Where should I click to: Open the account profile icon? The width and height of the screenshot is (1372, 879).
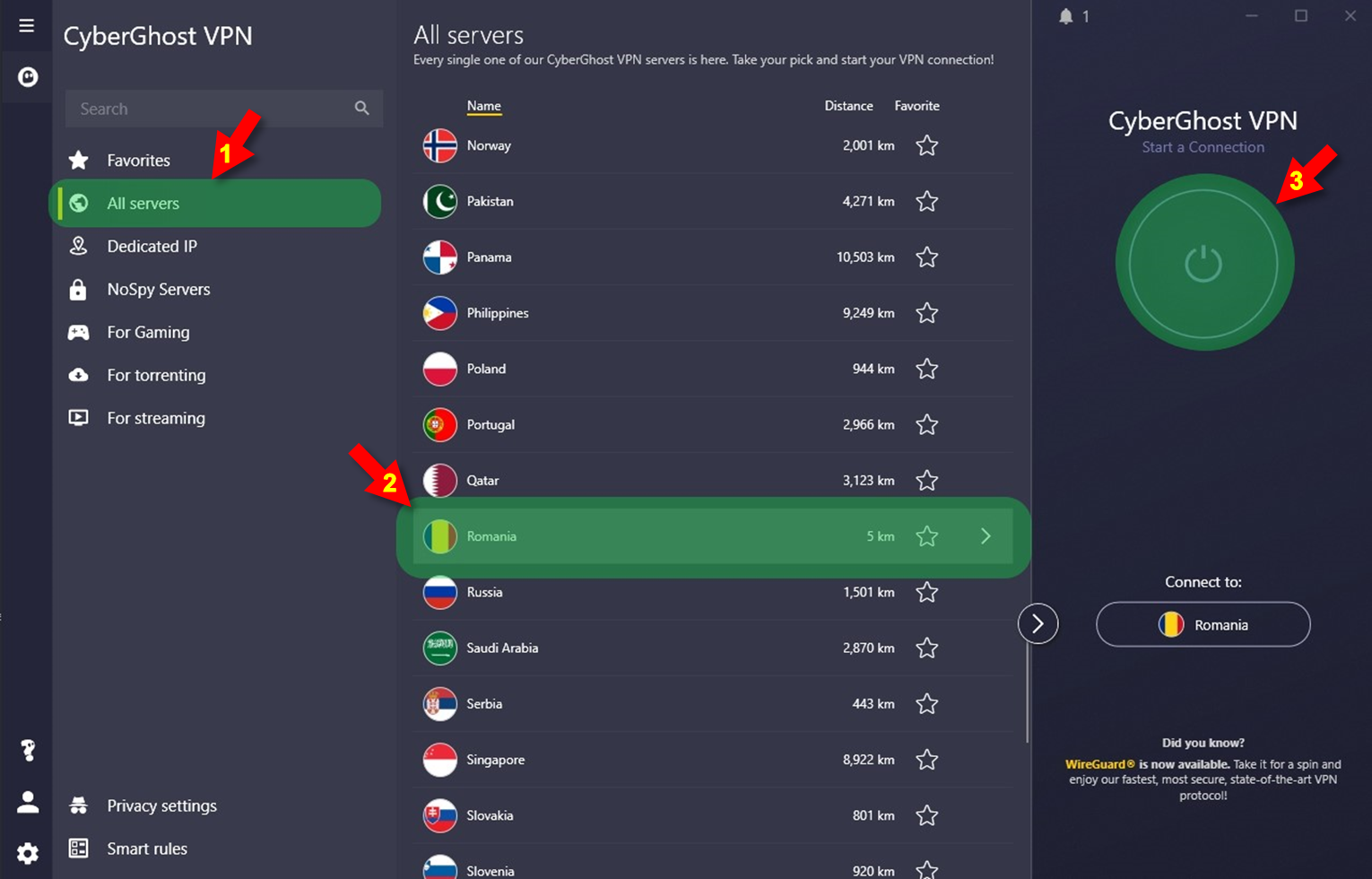28,802
